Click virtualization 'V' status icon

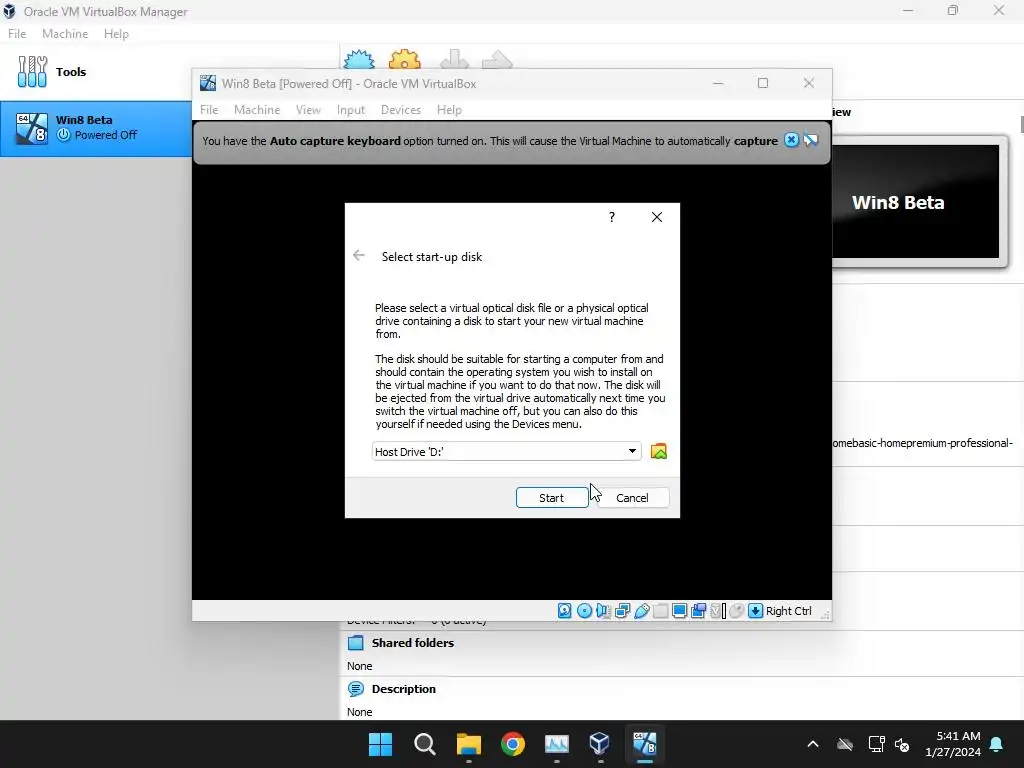click(x=717, y=611)
